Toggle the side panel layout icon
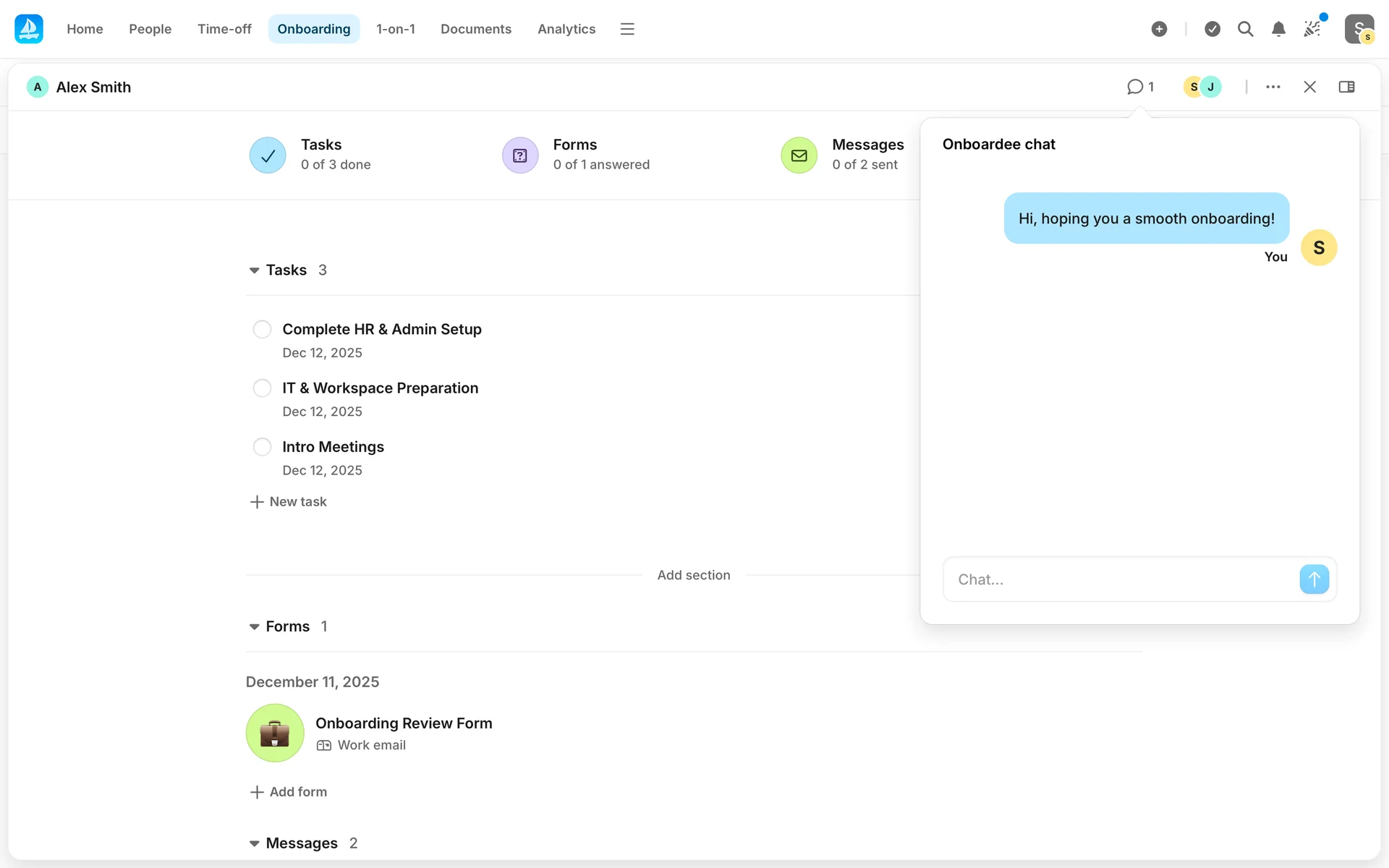The image size is (1389, 868). (1346, 87)
